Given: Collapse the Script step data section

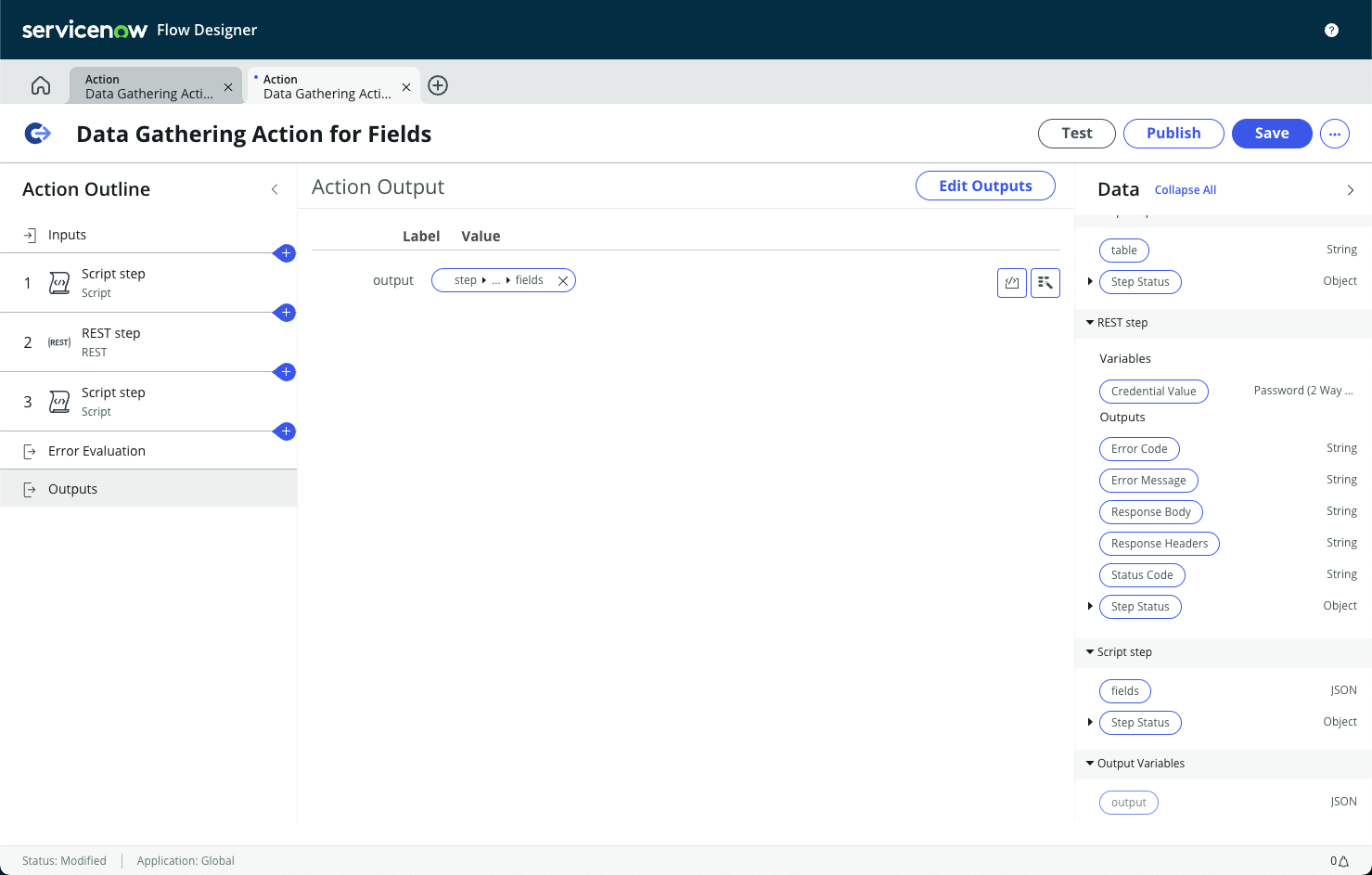Looking at the screenshot, I should 1090,652.
